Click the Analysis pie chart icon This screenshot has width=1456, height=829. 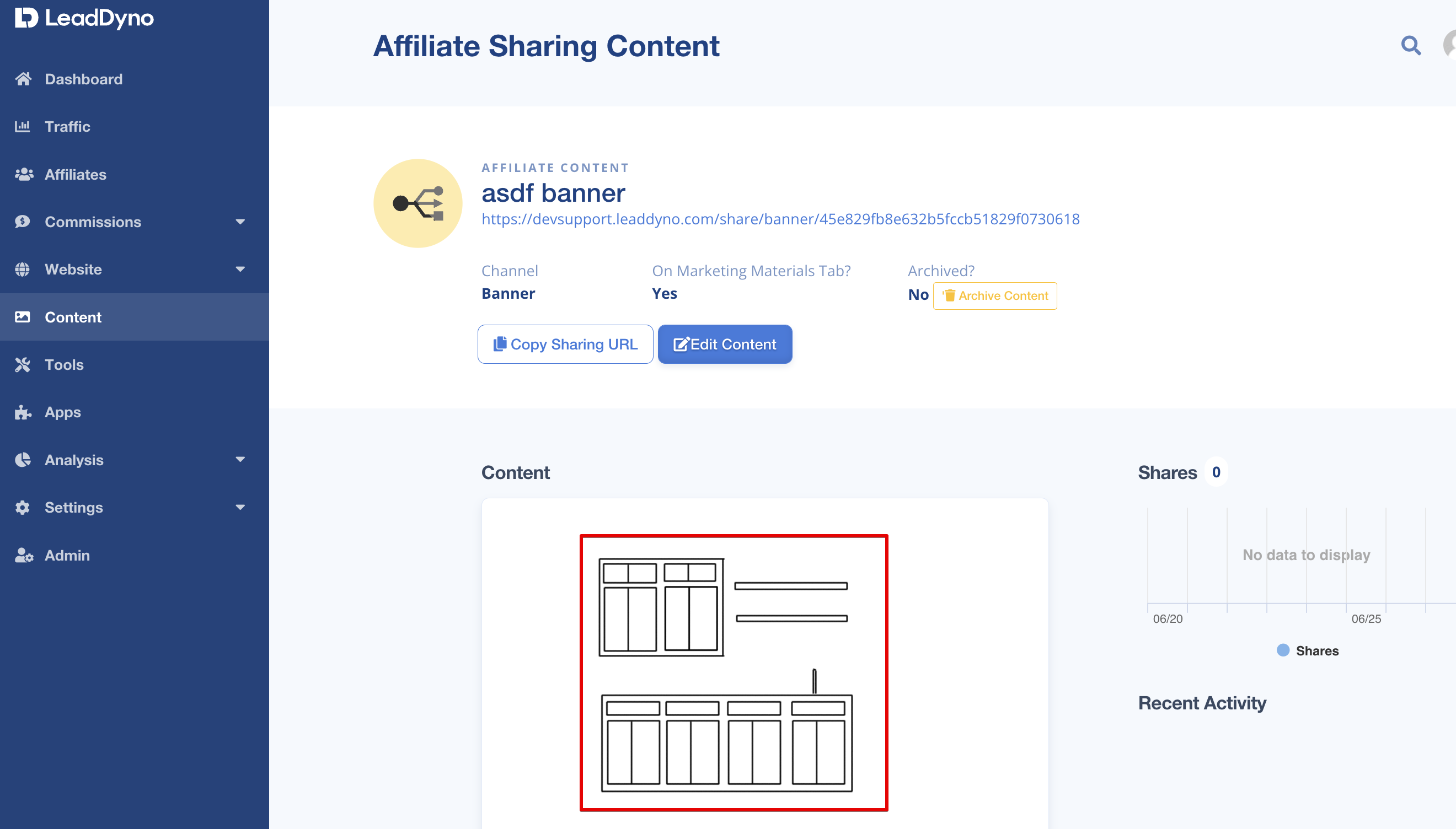[x=23, y=460]
